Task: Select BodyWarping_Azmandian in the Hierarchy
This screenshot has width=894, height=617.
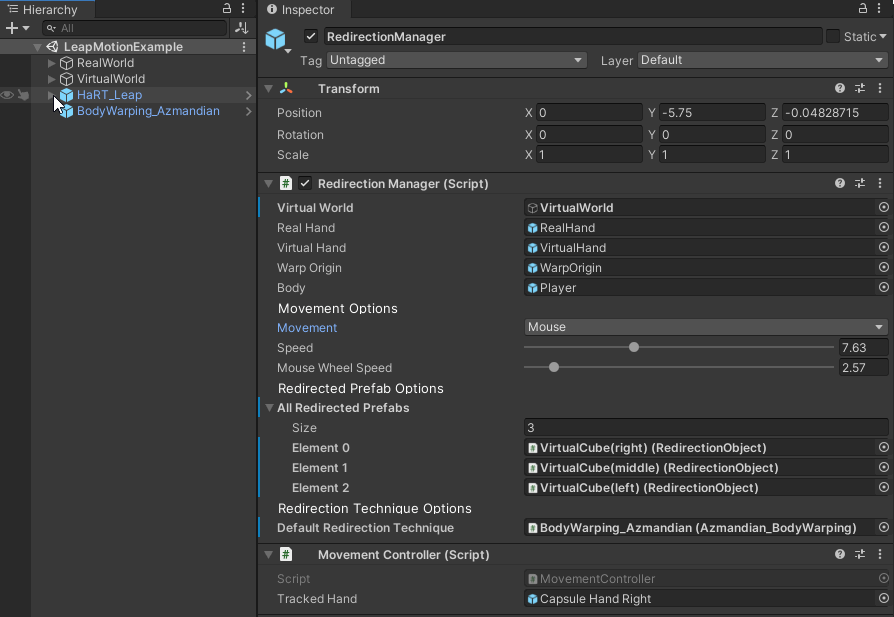Action: click(x=148, y=111)
